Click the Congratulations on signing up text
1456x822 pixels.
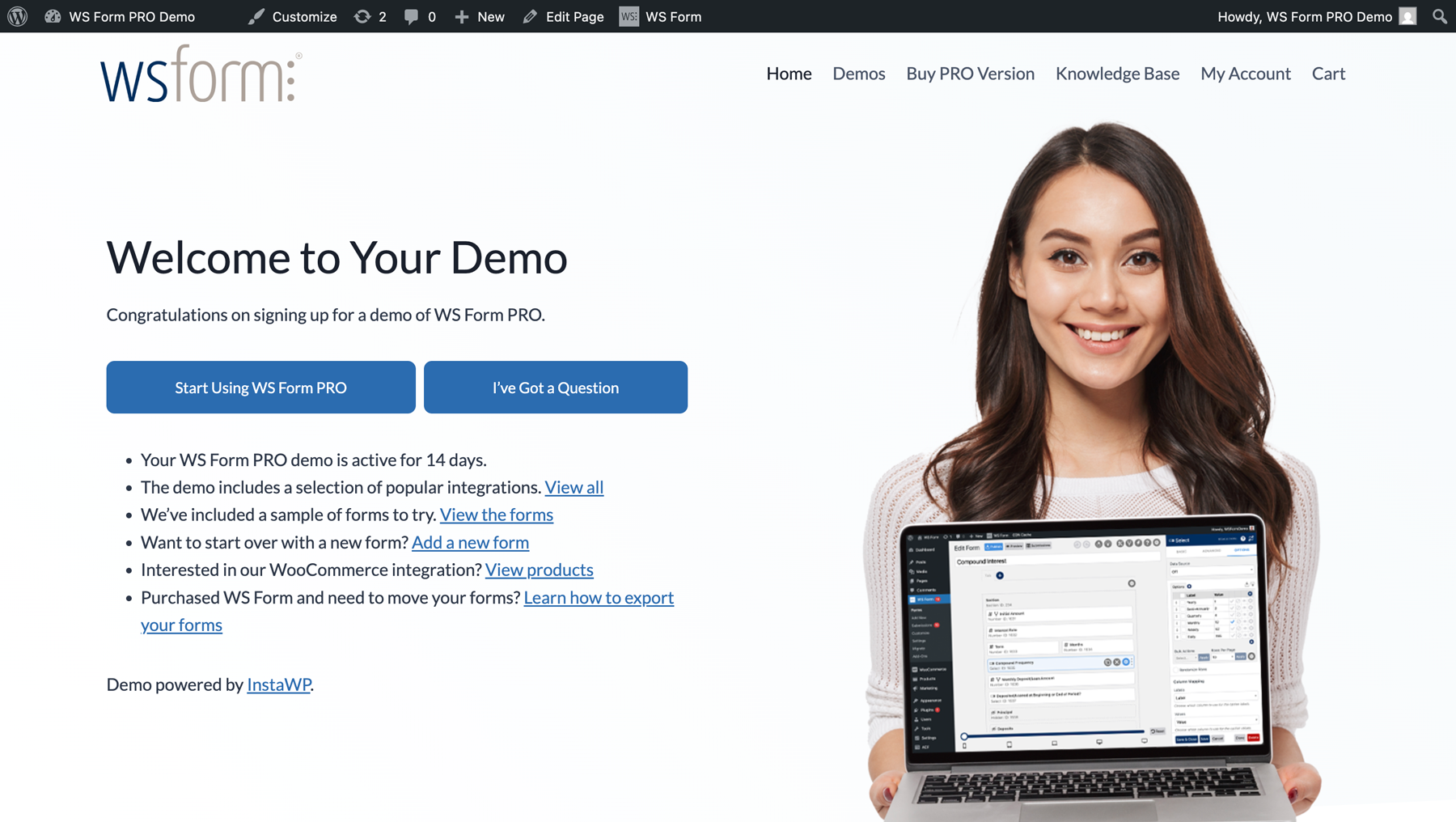point(326,315)
